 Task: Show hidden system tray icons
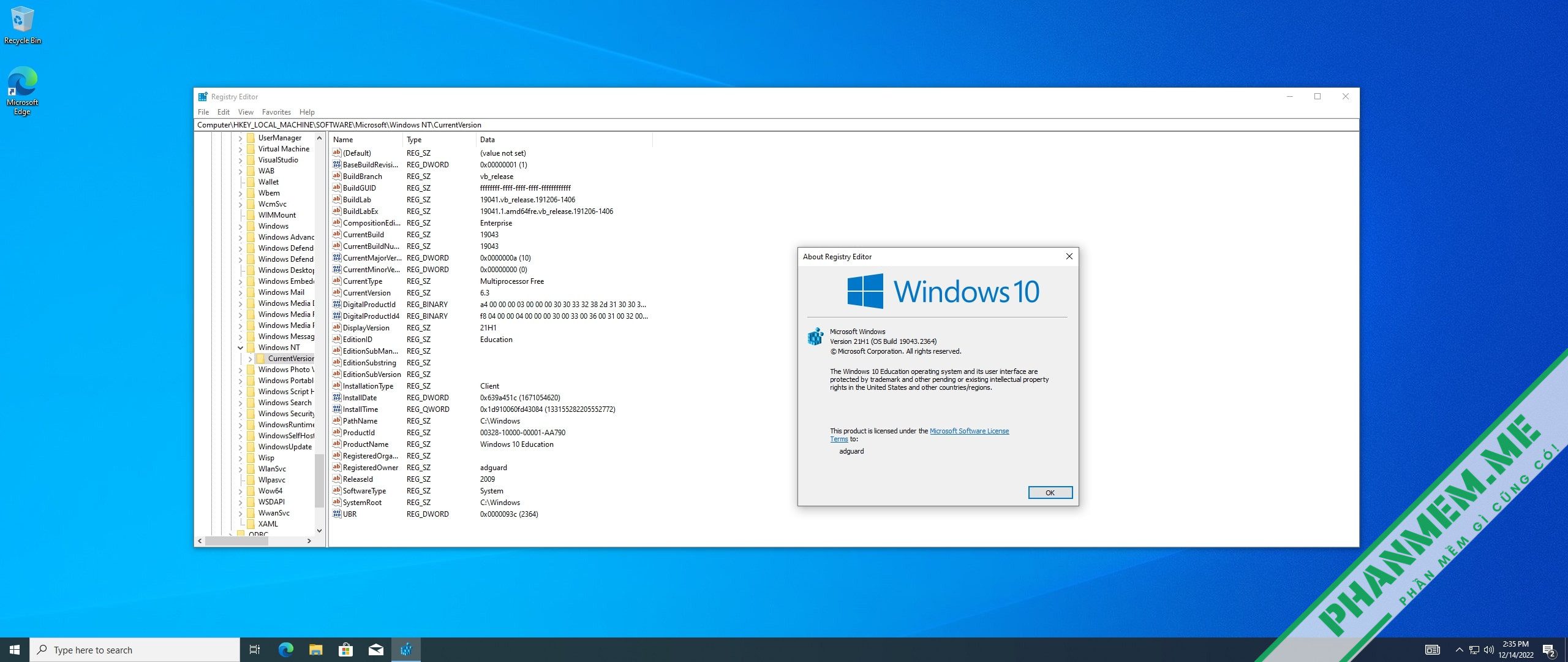1459,650
